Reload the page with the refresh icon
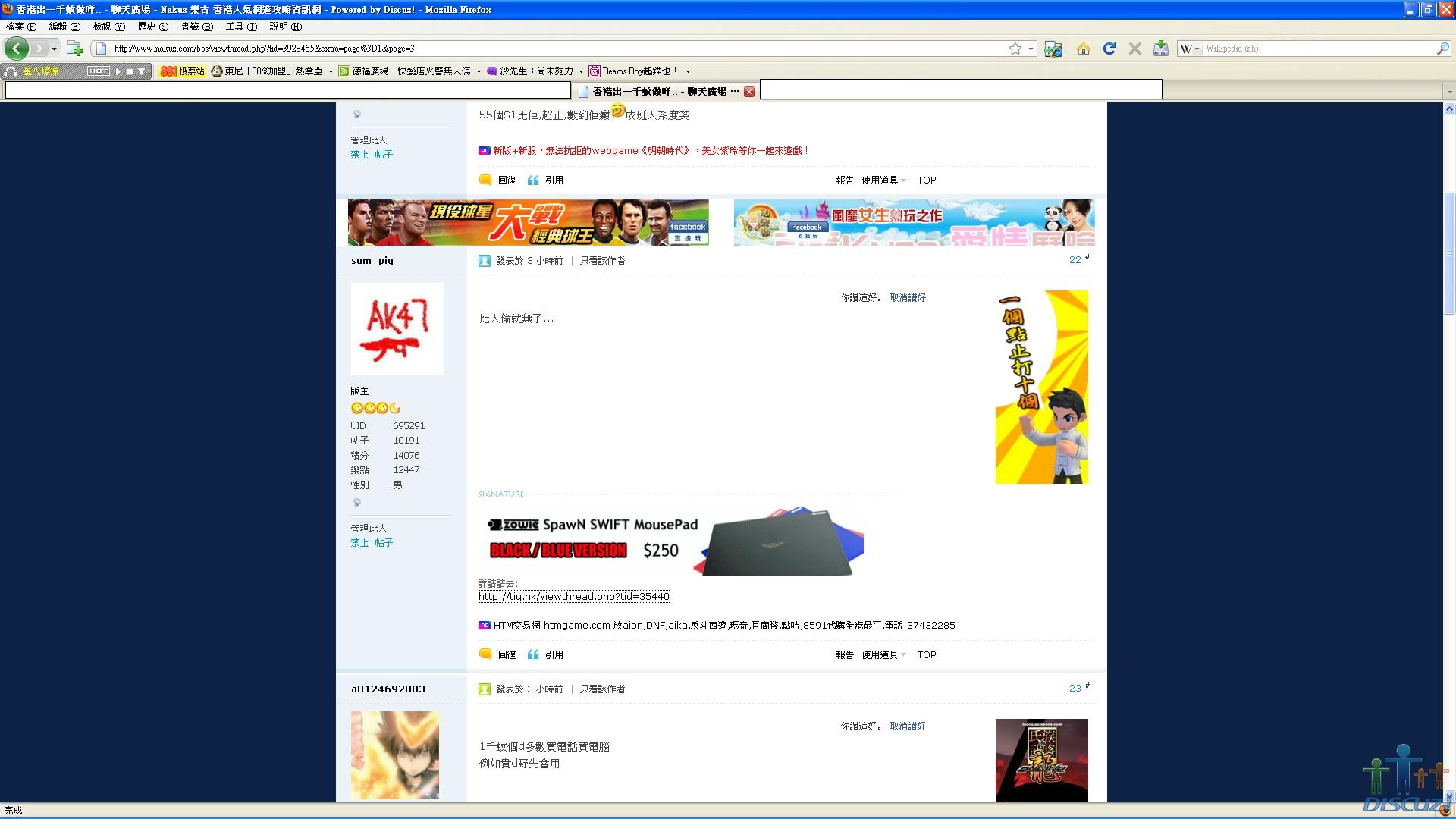Image resolution: width=1456 pixels, height=819 pixels. click(1109, 49)
